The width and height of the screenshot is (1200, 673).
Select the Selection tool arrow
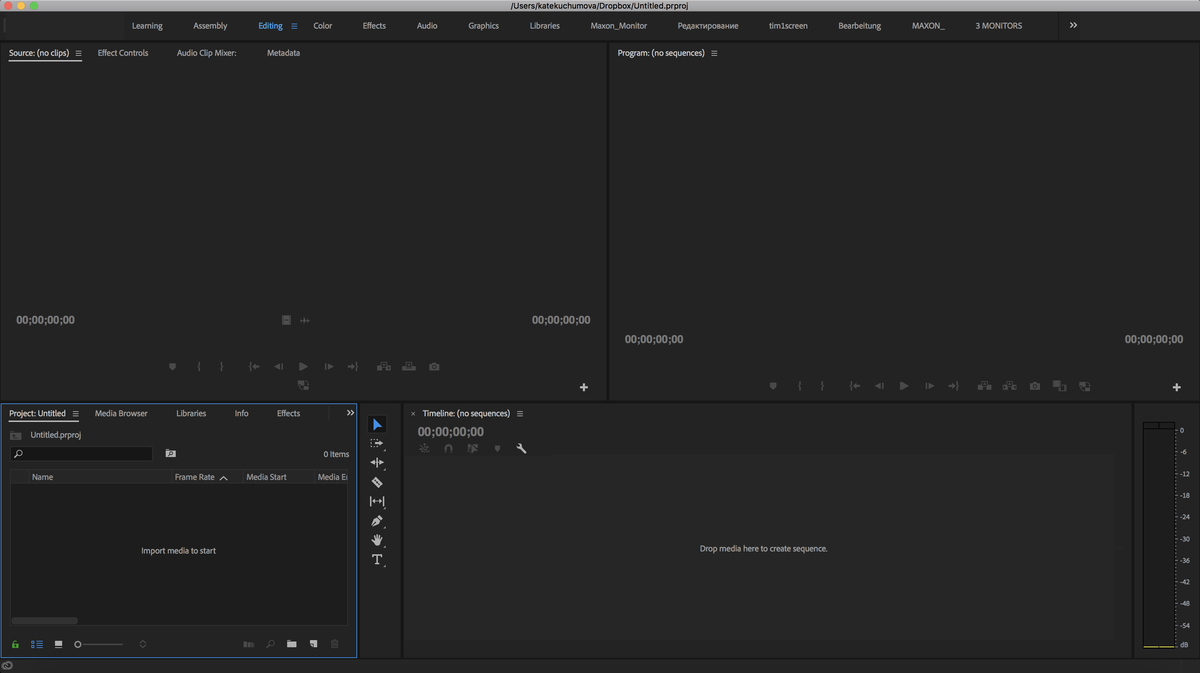pos(377,425)
